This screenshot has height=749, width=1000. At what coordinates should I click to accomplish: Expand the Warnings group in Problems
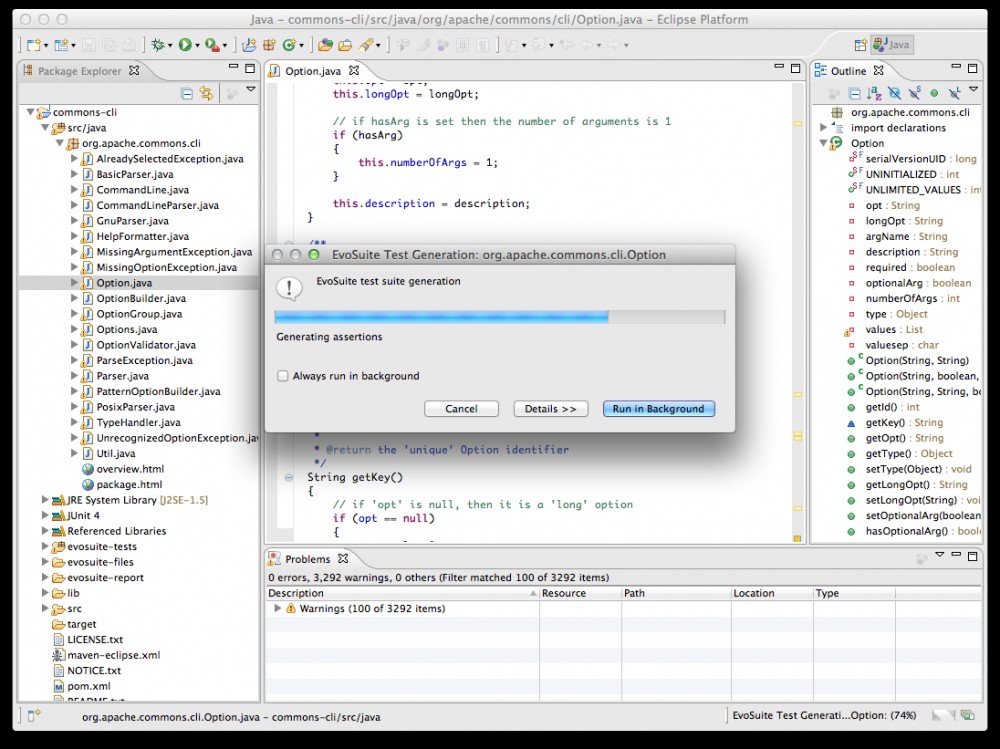277,608
